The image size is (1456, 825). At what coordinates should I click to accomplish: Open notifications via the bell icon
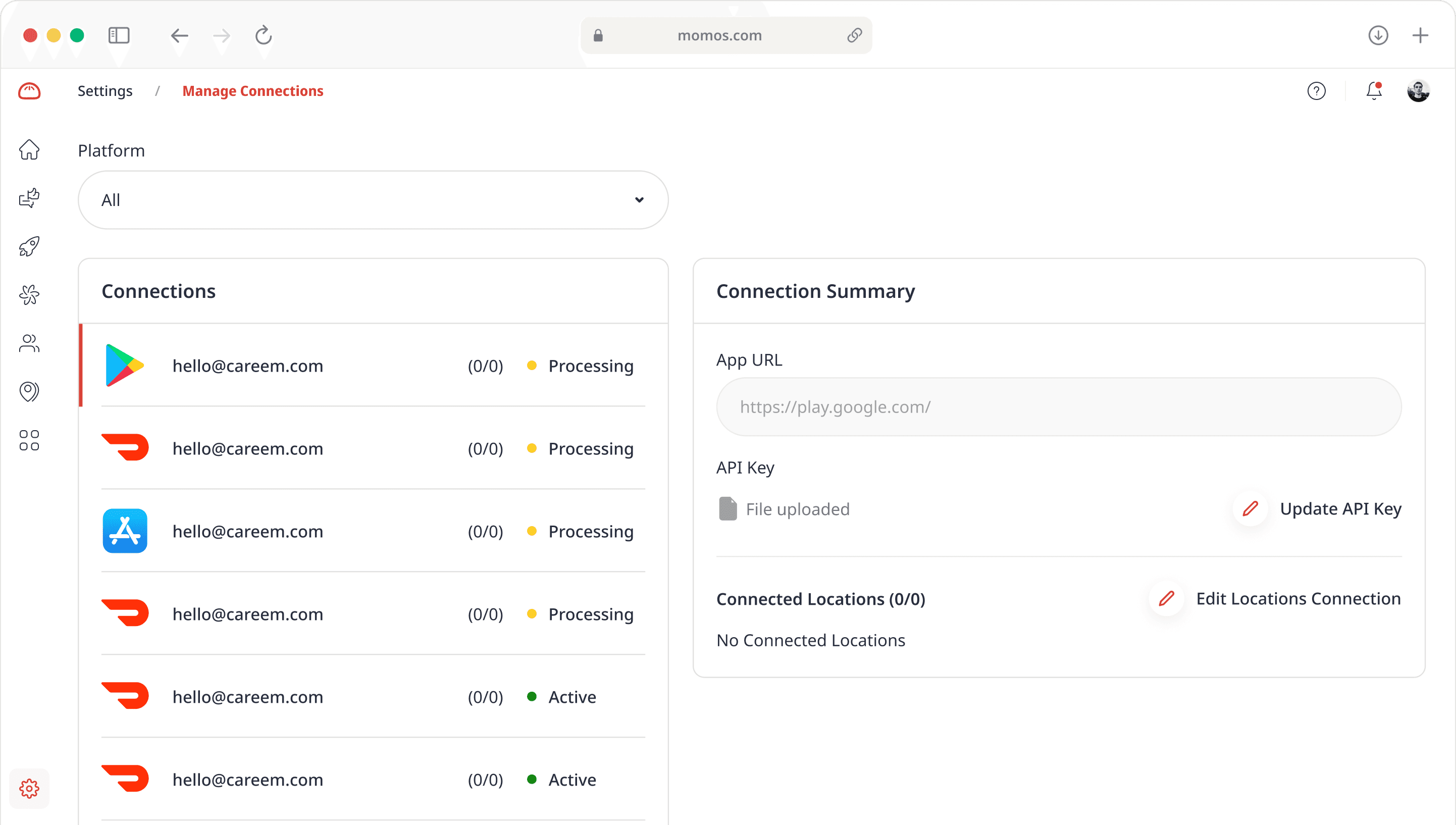(1372, 91)
